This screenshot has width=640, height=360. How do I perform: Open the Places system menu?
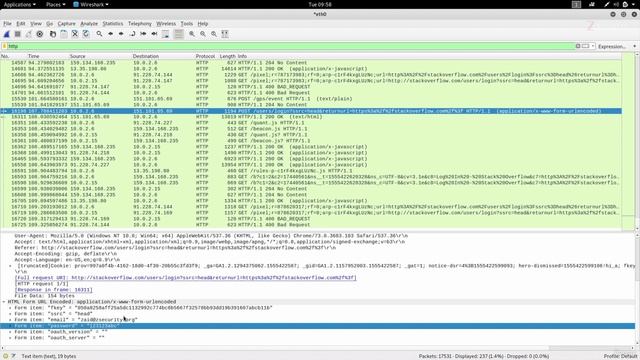tap(55, 4)
